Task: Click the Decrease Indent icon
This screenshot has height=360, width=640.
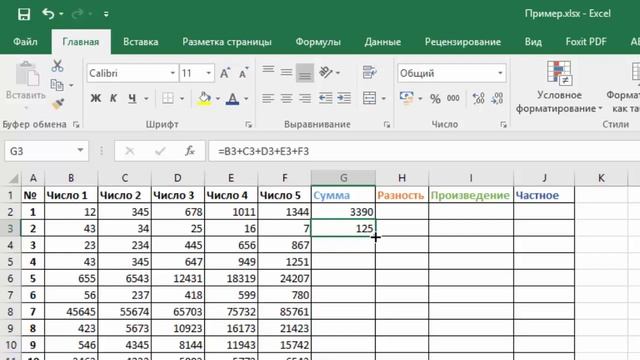Action: (325, 98)
